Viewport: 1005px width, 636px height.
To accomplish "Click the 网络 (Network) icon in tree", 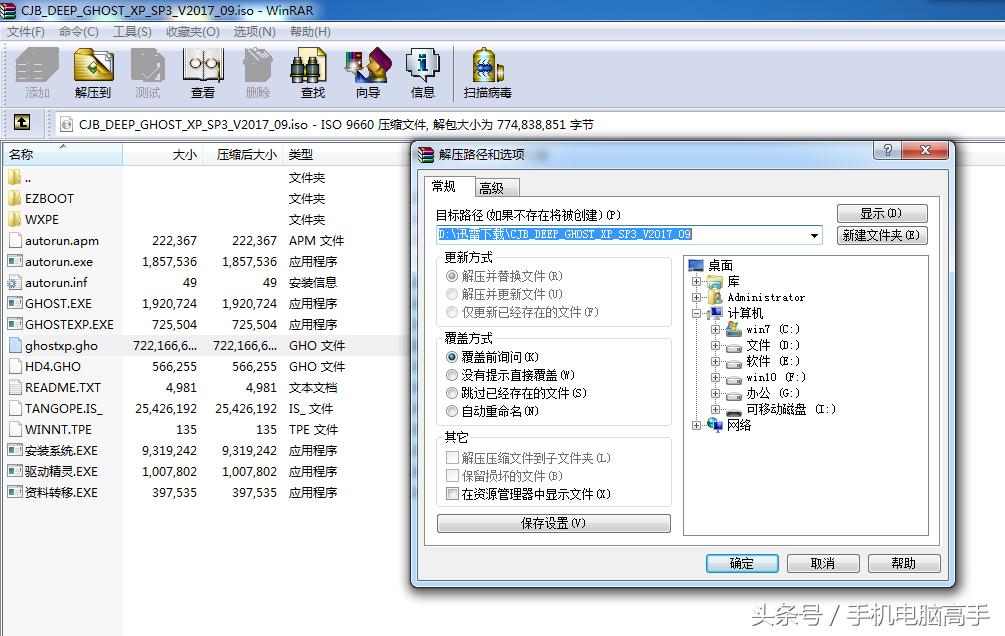I will click(x=715, y=424).
